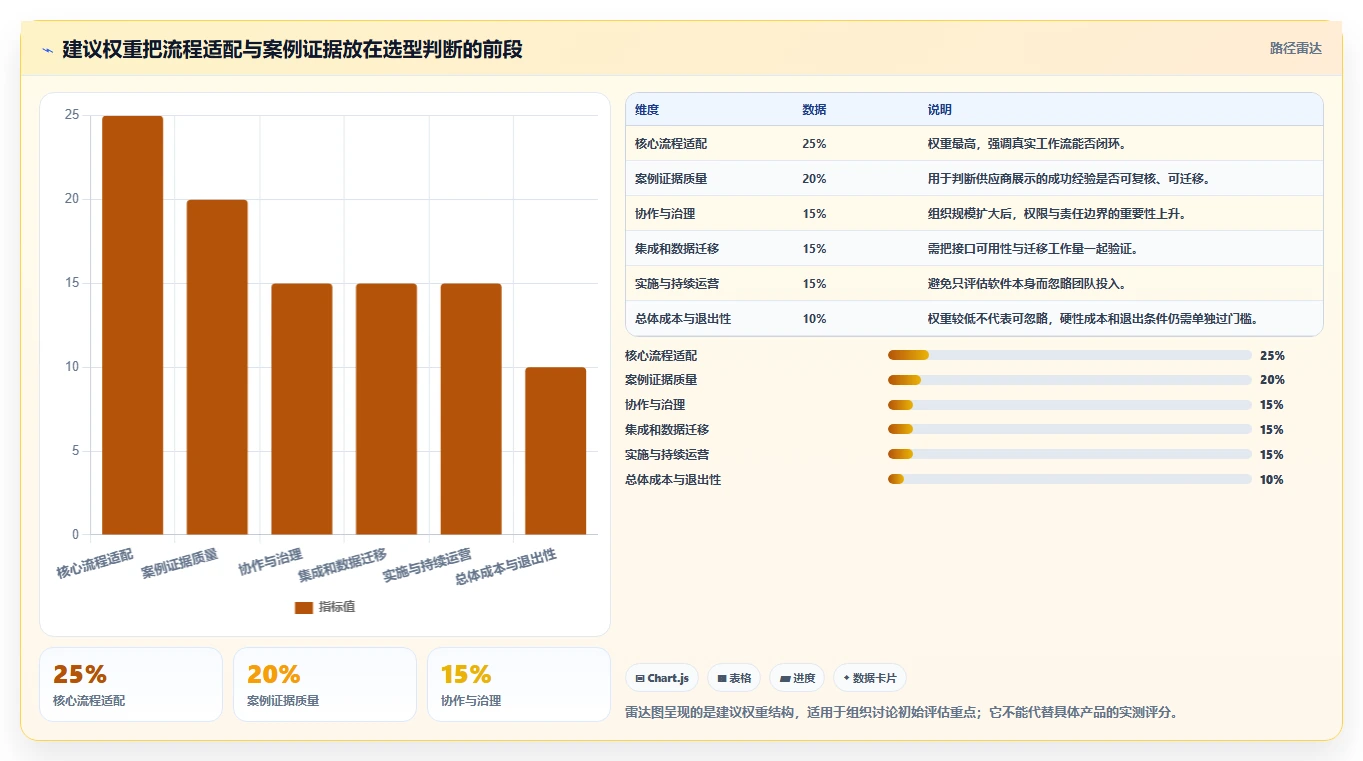Click the description starting 权重较低不代表可忽略
The height and width of the screenshot is (761, 1363).
(1092, 319)
